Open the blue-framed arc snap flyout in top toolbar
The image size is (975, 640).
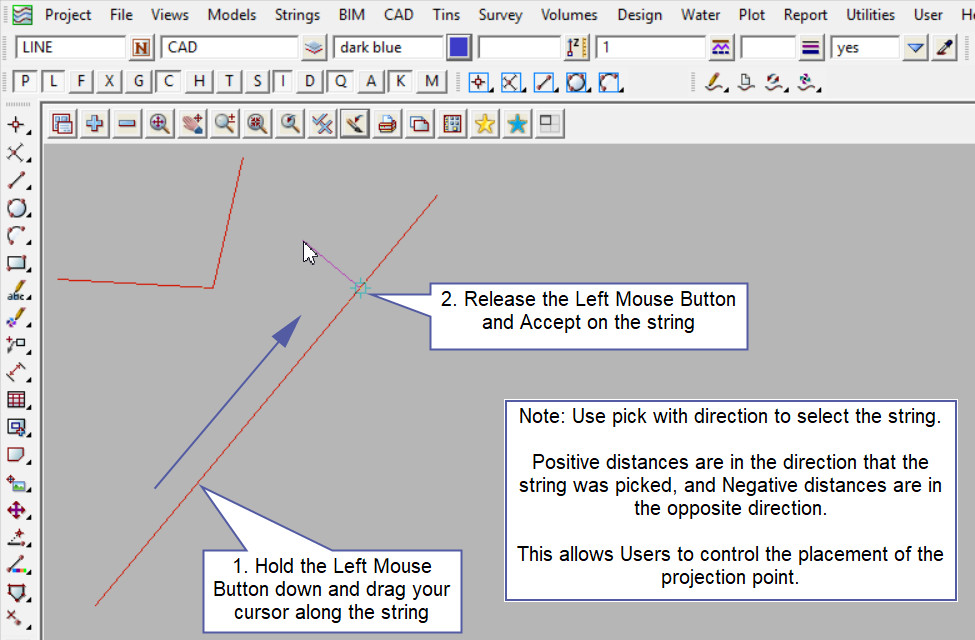(x=610, y=82)
